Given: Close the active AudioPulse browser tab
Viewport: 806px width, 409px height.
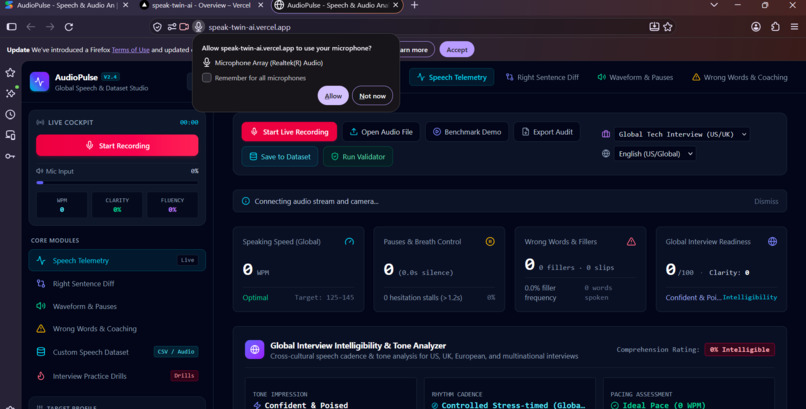Looking at the screenshot, I should pos(395,5).
